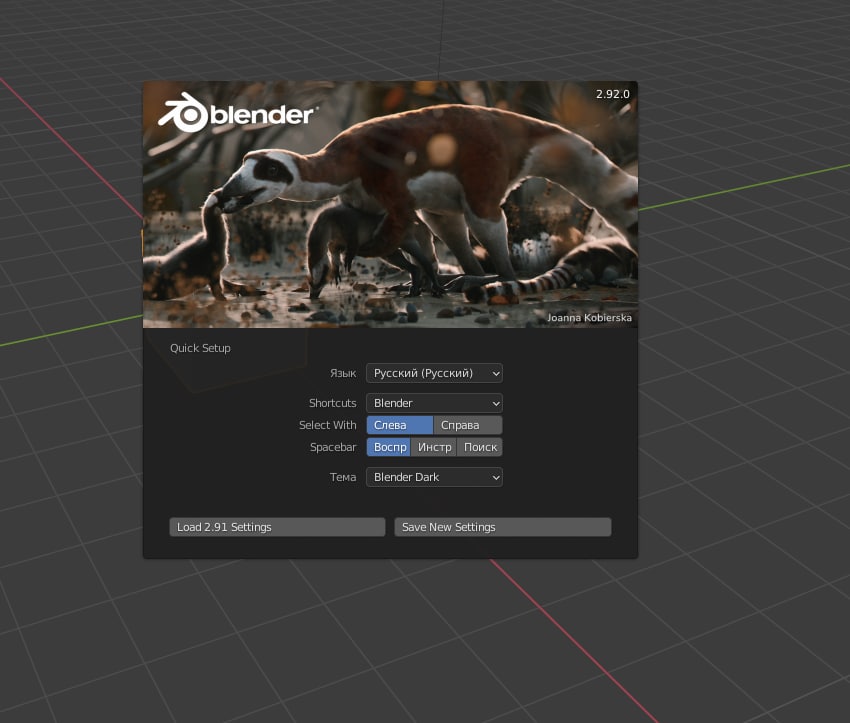The width and height of the screenshot is (850, 723).
Task: Click the Quick Setup heading
Action: (200, 348)
